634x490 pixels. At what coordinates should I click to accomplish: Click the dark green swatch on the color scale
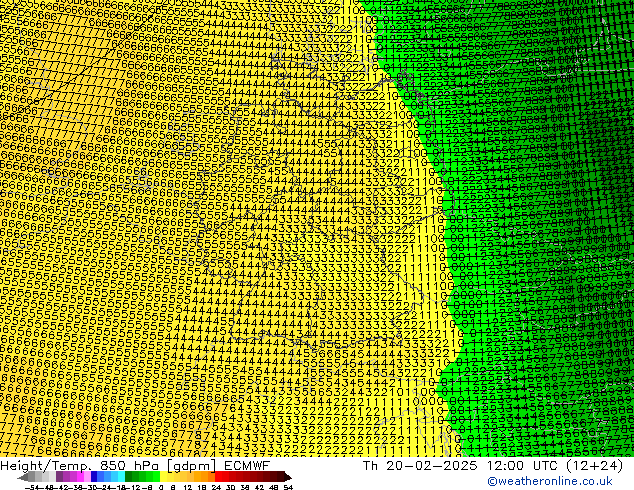tap(129, 477)
